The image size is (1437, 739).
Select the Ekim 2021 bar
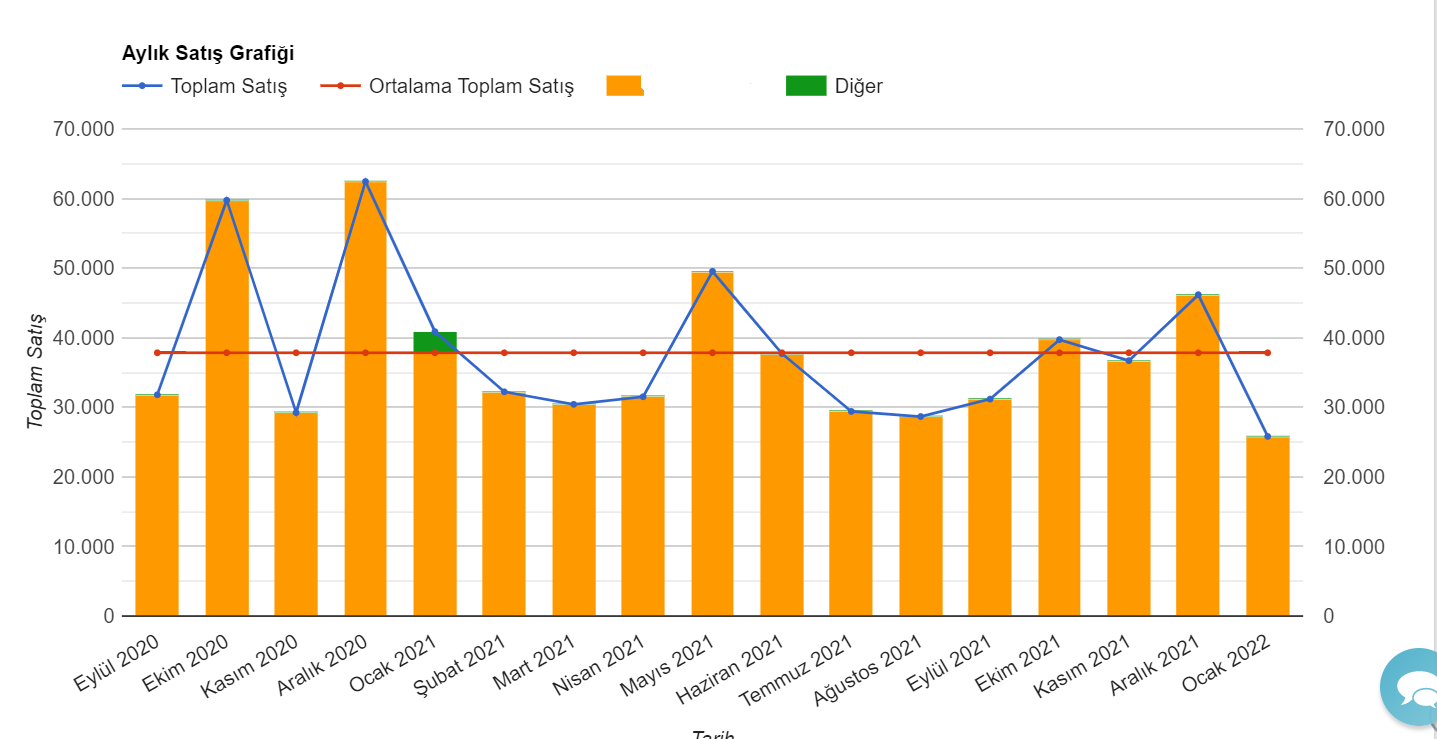(x=1059, y=478)
